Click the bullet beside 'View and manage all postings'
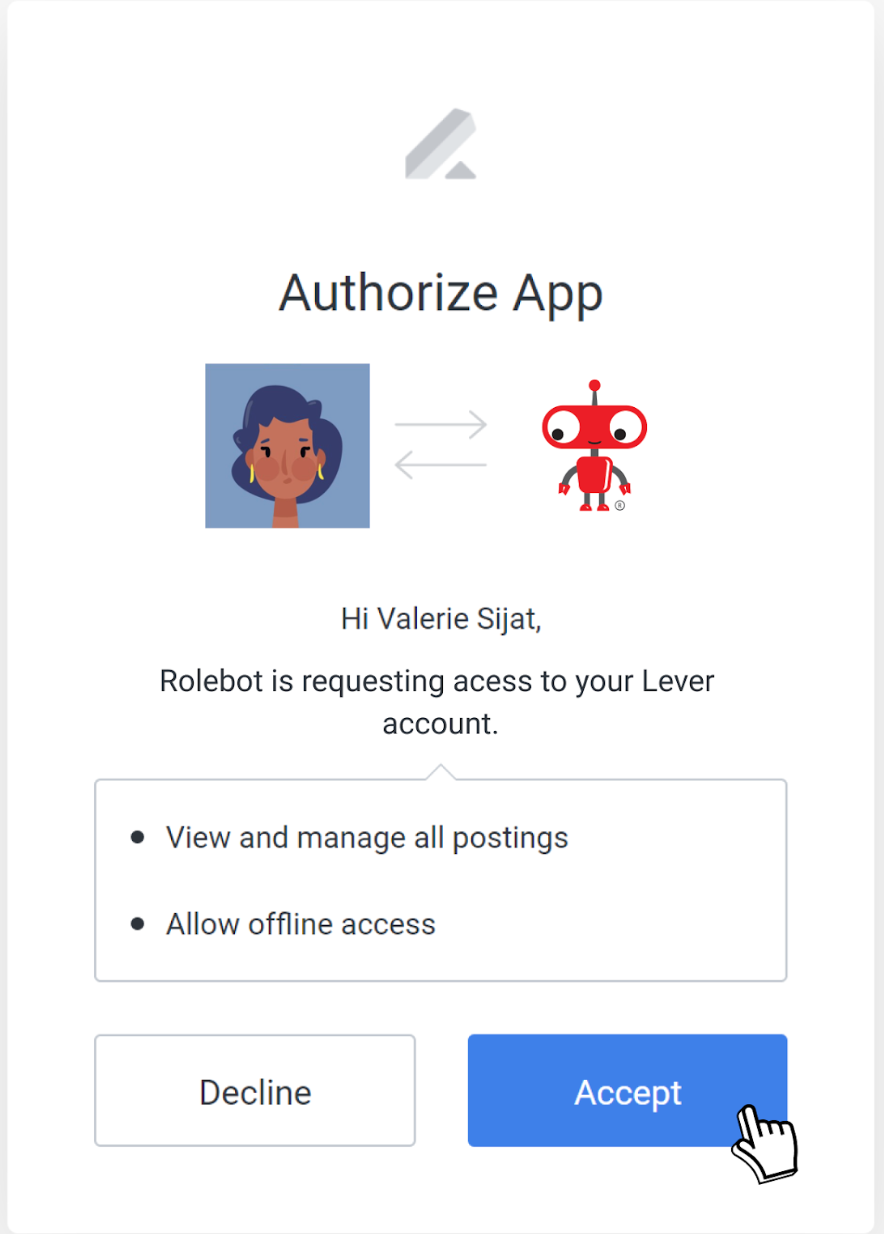This screenshot has width=884, height=1234. (137, 838)
